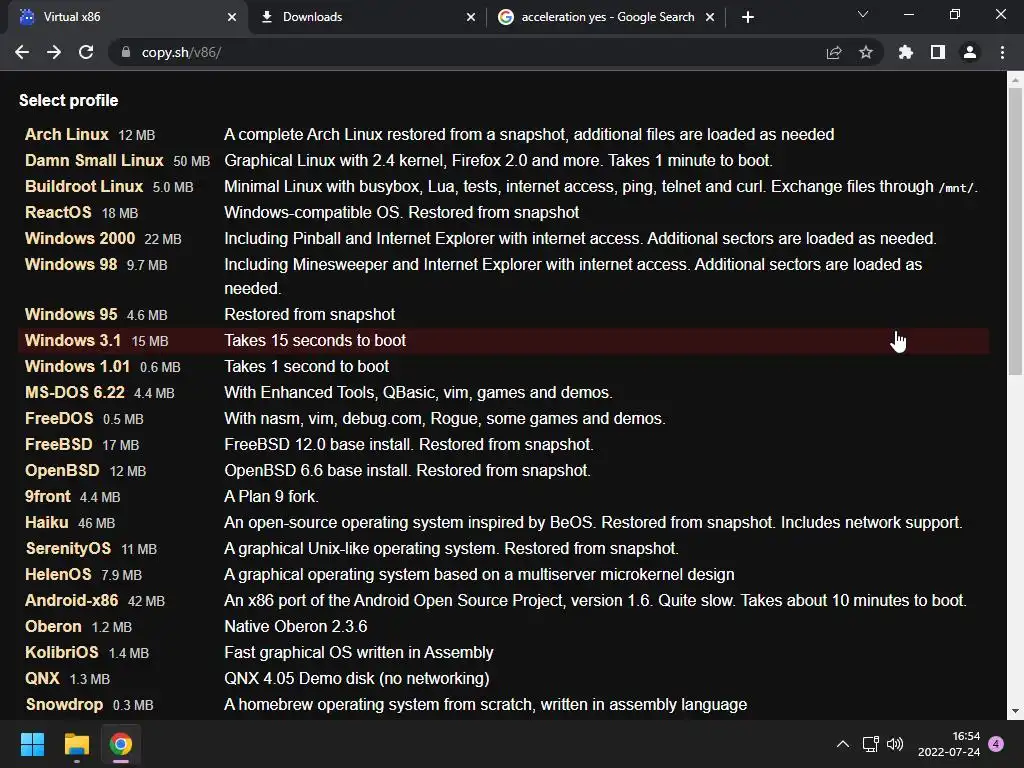Screen dimensions: 1024x768
Task: Click text 'Takes 15 seconds to boot'
Action: [315, 340]
